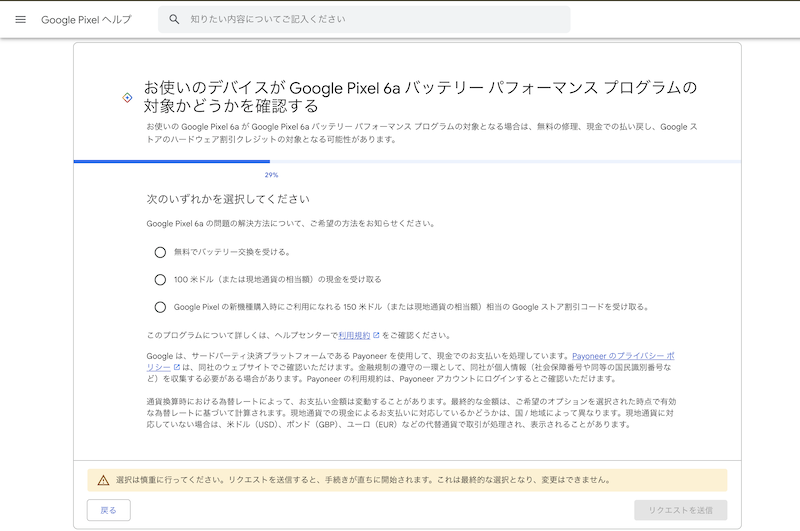800x531 pixels.
Task: Open the hamburger main menu
Action: coord(20,19)
